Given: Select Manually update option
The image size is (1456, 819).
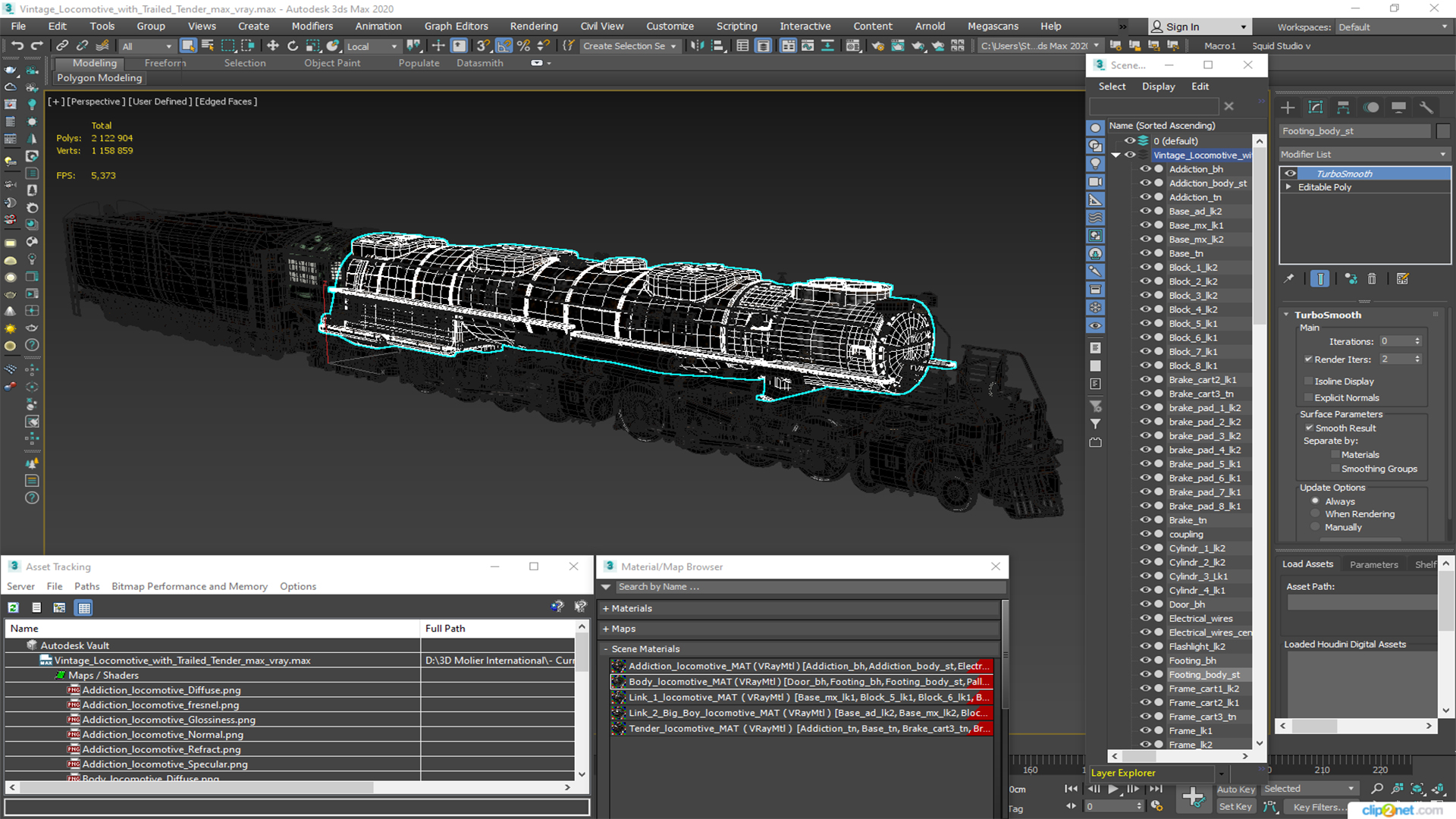Looking at the screenshot, I should point(1316,528).
